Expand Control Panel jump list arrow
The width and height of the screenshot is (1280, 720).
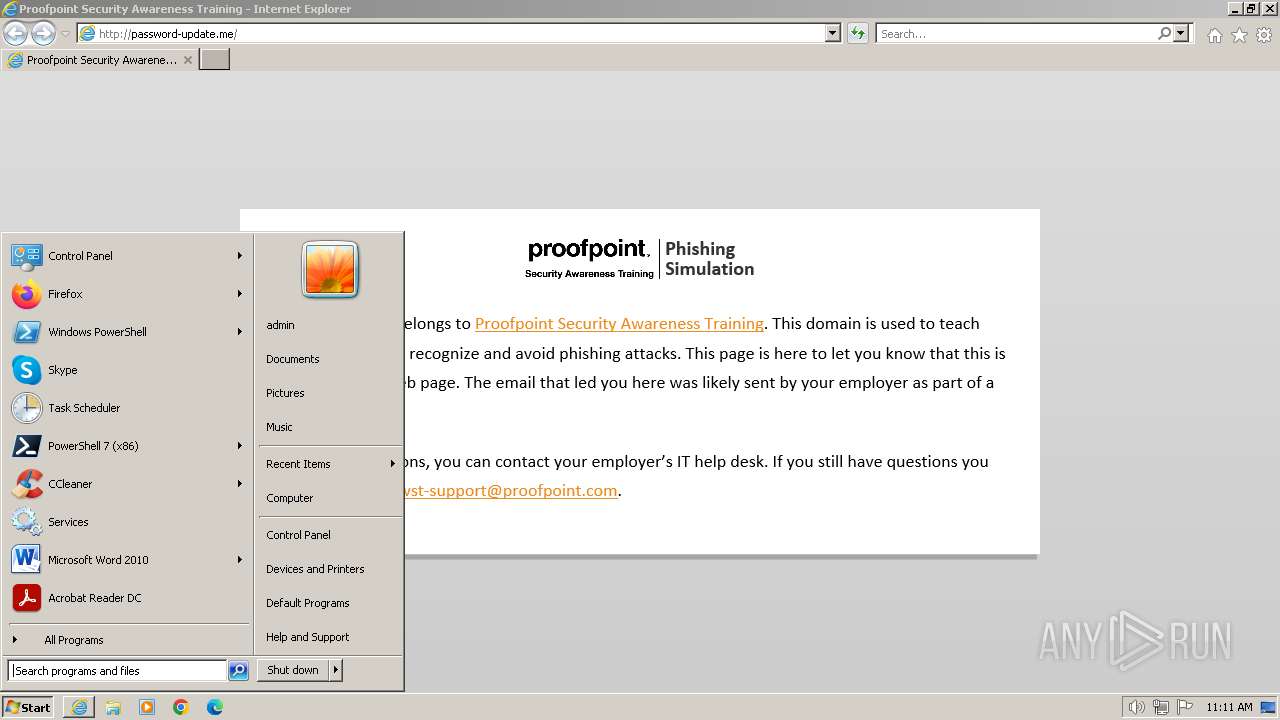tap(240, 256)
